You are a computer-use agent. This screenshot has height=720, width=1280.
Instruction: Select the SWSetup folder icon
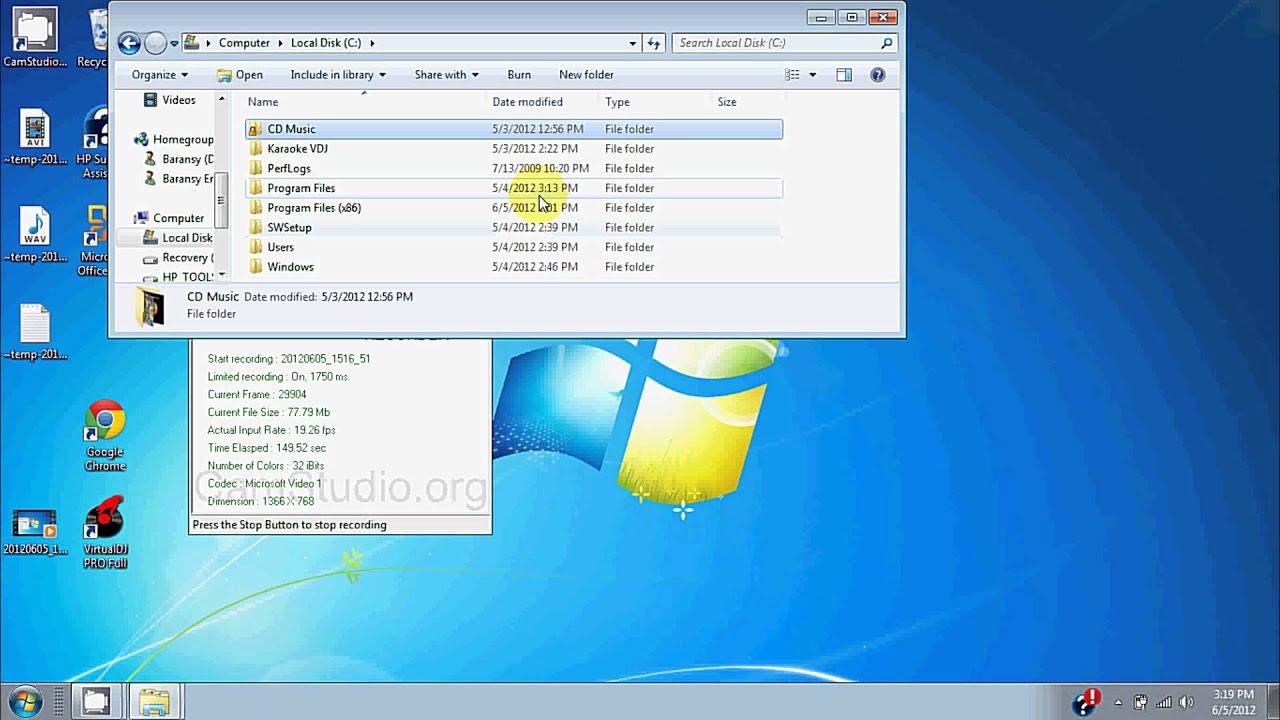(x=255, y=228)
